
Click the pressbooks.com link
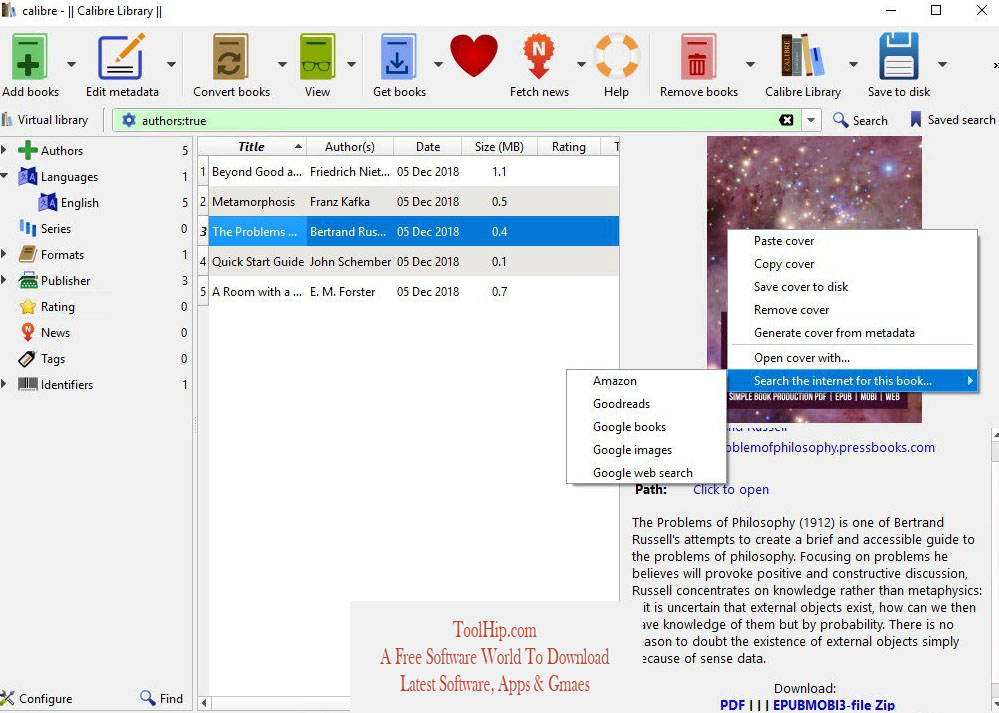pyautogui.click(x=830, y=447)
